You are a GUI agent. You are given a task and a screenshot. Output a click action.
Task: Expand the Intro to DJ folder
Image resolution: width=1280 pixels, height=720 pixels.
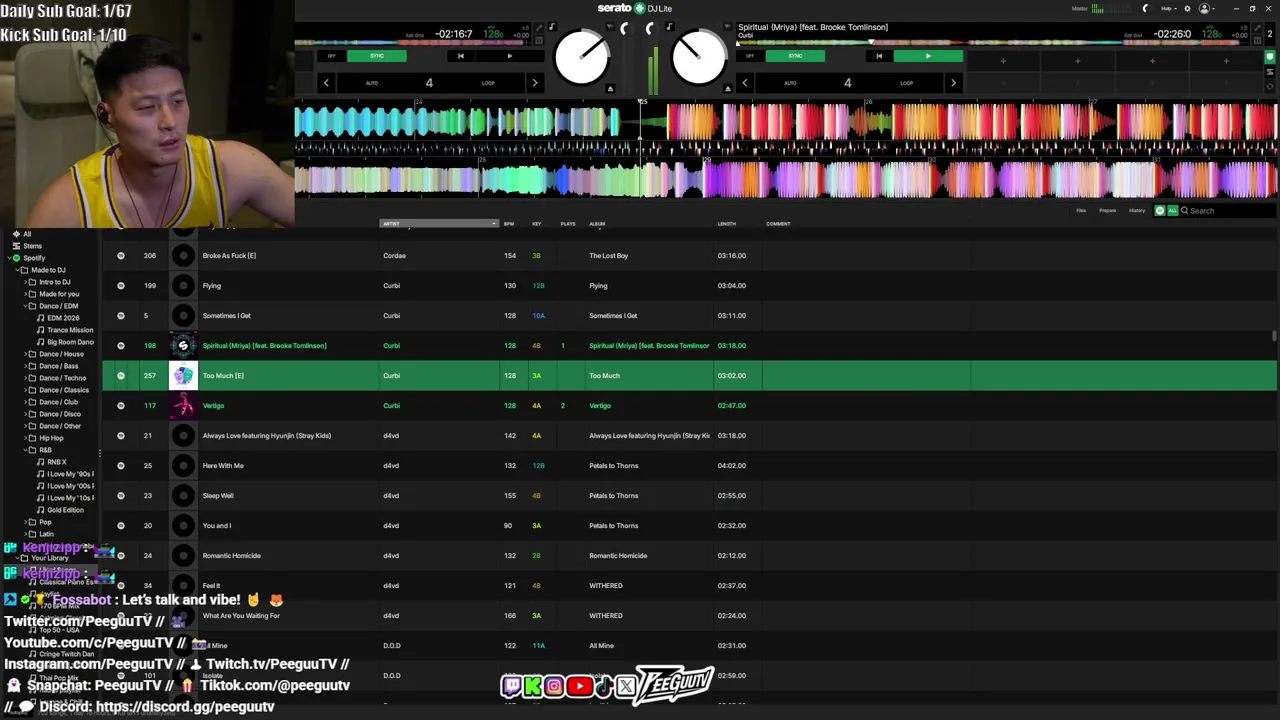25,282
